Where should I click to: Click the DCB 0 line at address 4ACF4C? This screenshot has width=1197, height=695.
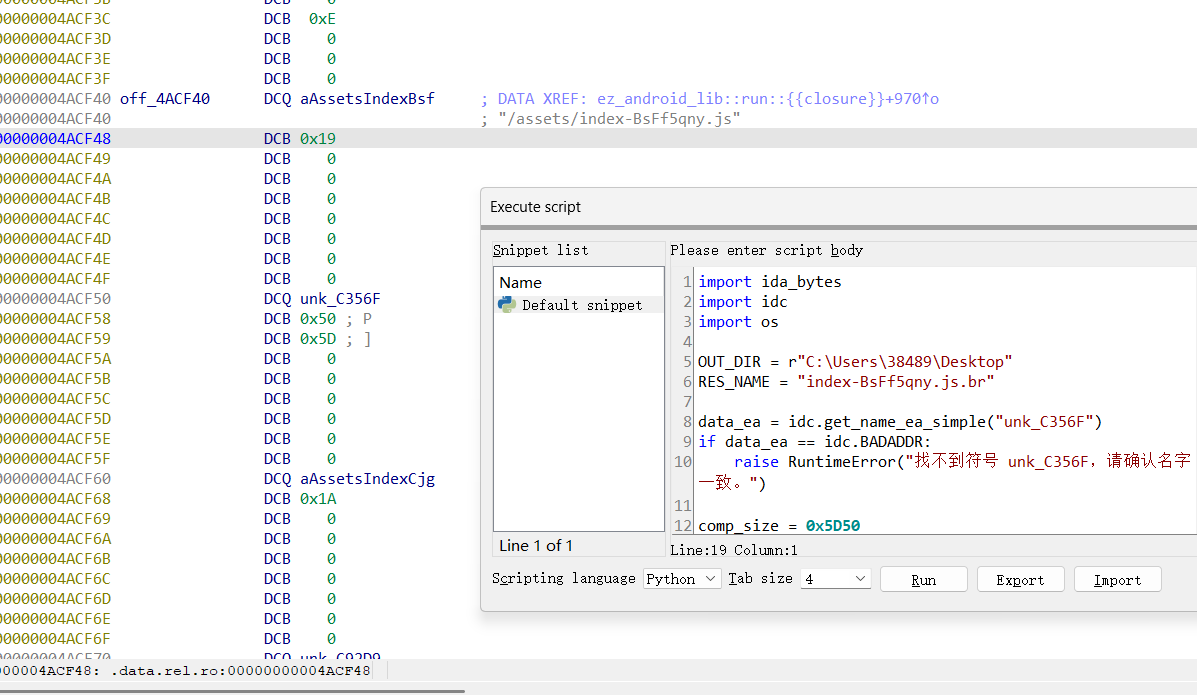click(168, 218)
